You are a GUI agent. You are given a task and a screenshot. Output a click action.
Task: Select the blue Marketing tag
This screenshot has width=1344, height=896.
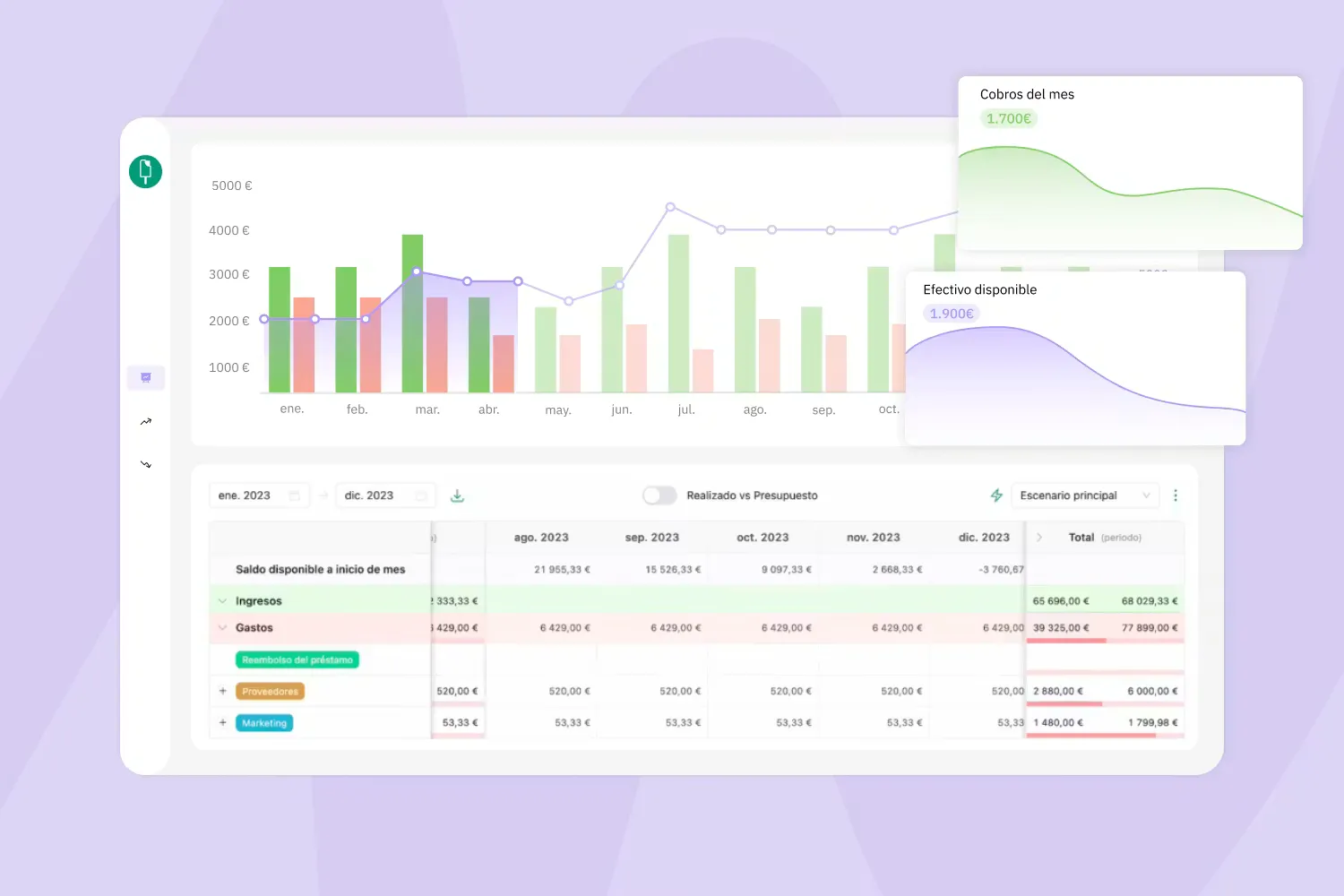point(264,723)
